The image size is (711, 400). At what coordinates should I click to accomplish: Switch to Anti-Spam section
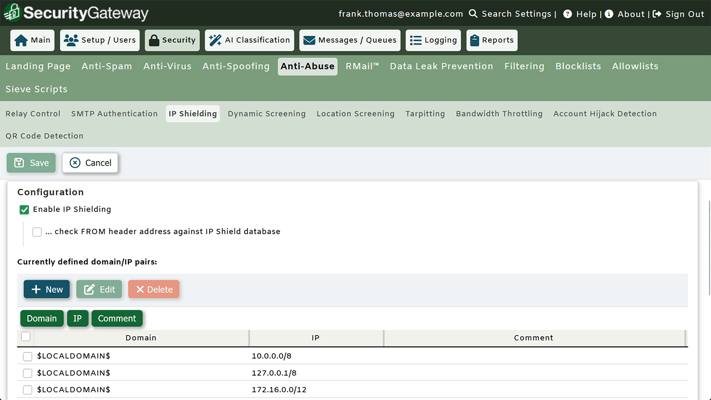point(107,66)
